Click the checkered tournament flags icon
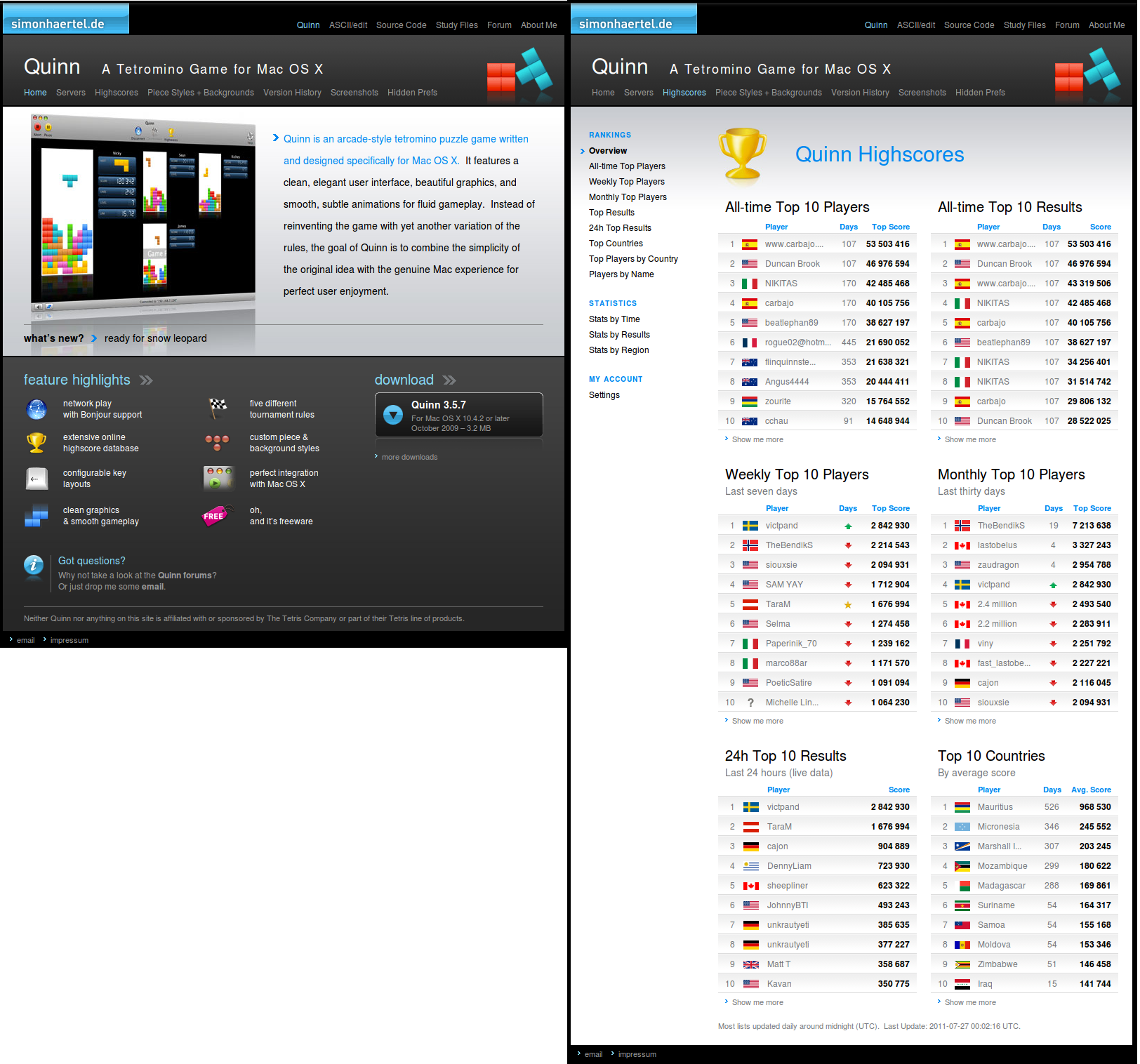This screenshot has width=1140, height=1064. click(x=218, y=408)
